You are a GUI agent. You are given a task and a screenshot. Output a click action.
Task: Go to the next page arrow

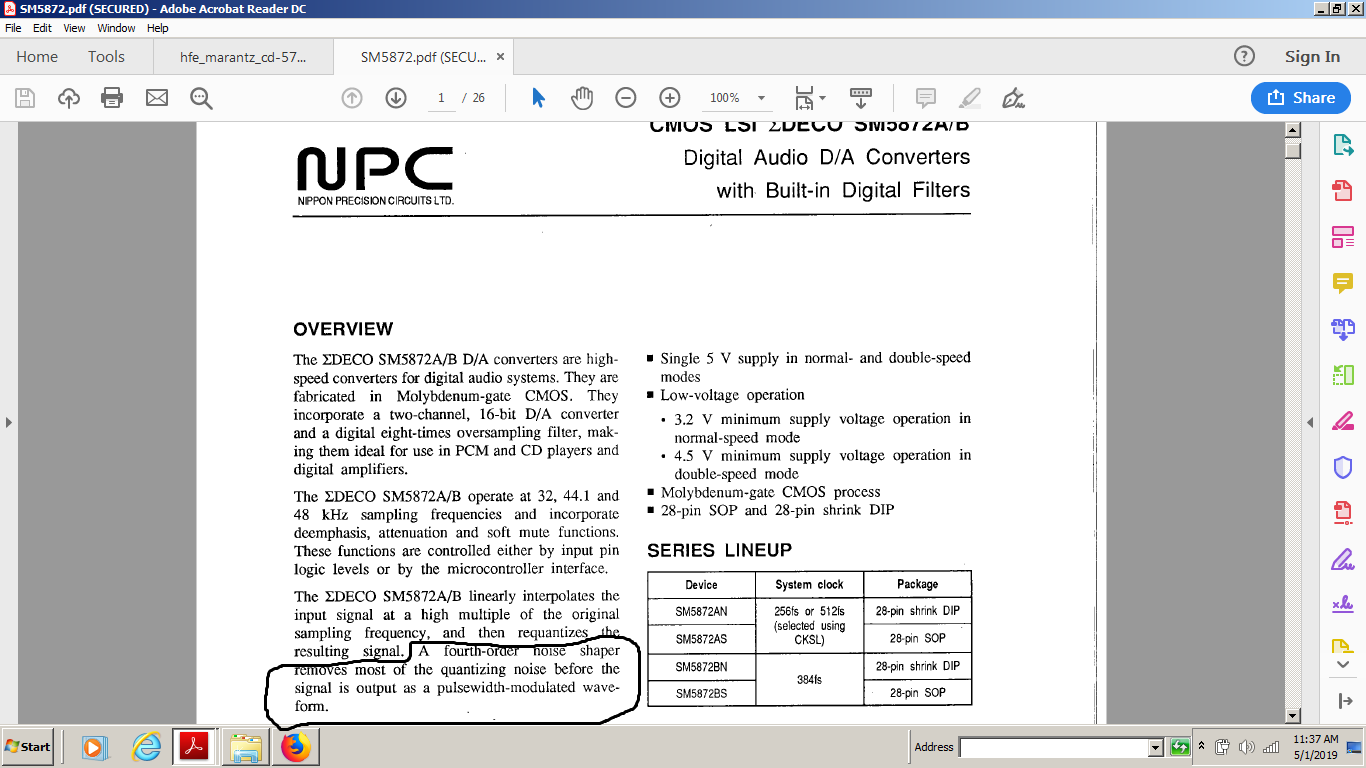point(396,98)
